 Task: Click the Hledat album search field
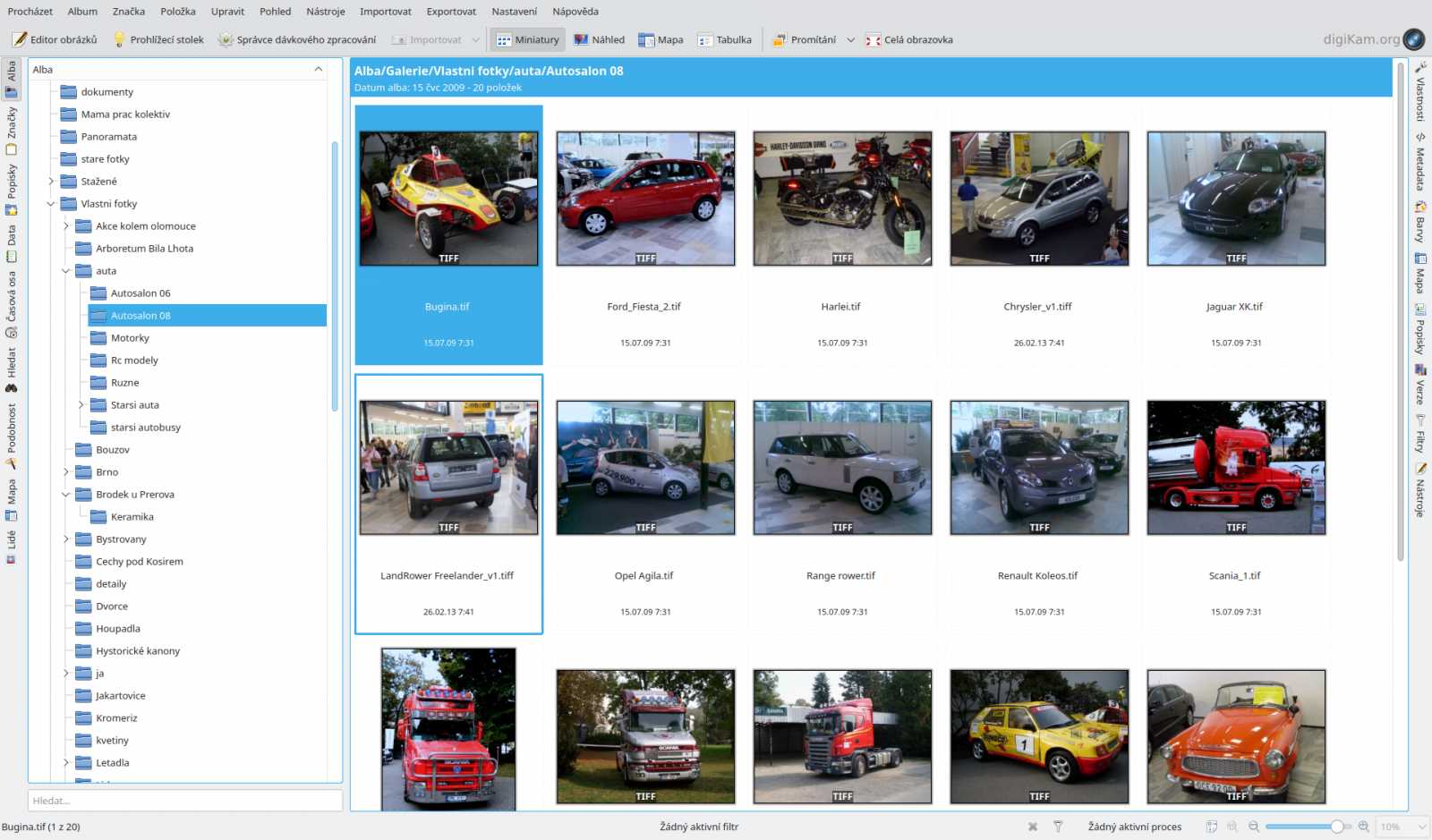click(185, 801)
